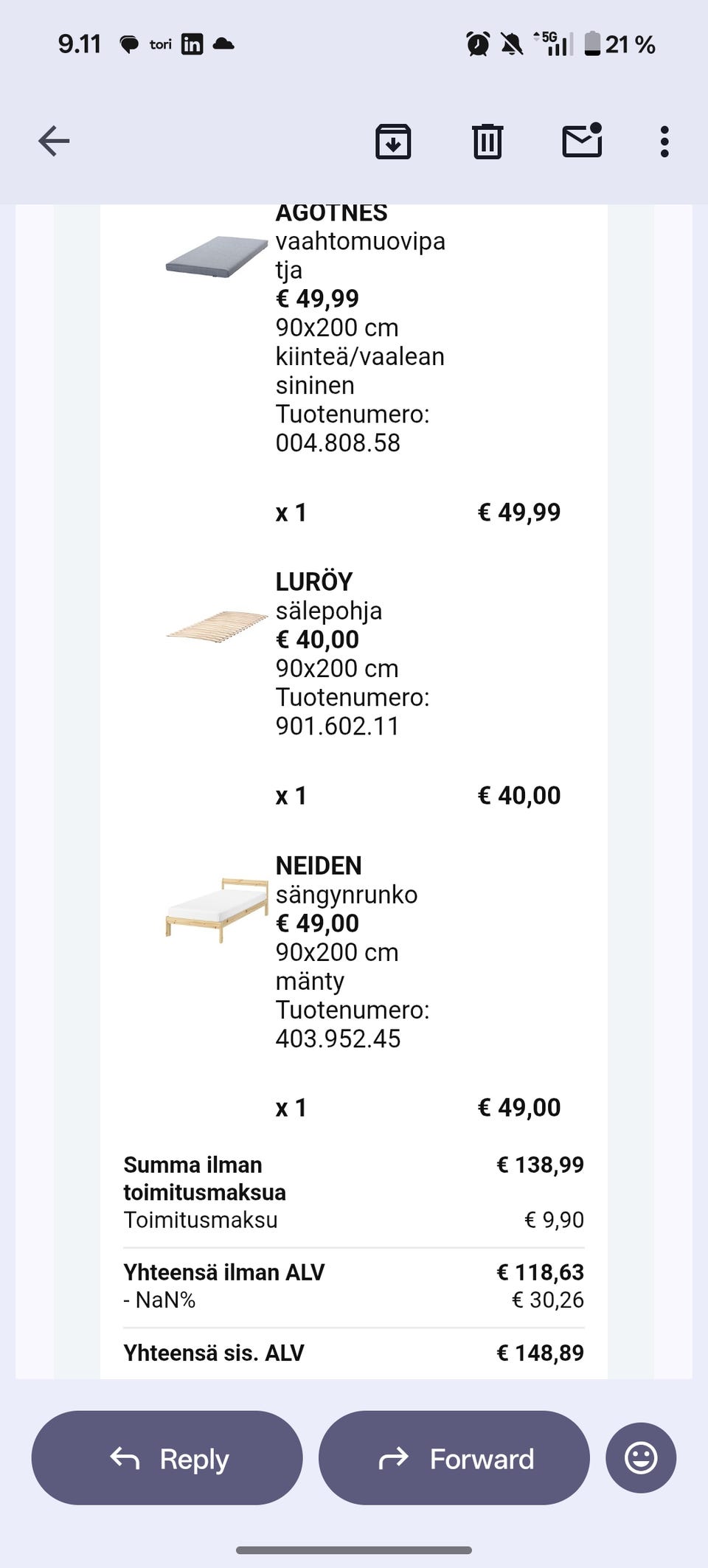Open the three-dot overflow menu

coord(664,142)
